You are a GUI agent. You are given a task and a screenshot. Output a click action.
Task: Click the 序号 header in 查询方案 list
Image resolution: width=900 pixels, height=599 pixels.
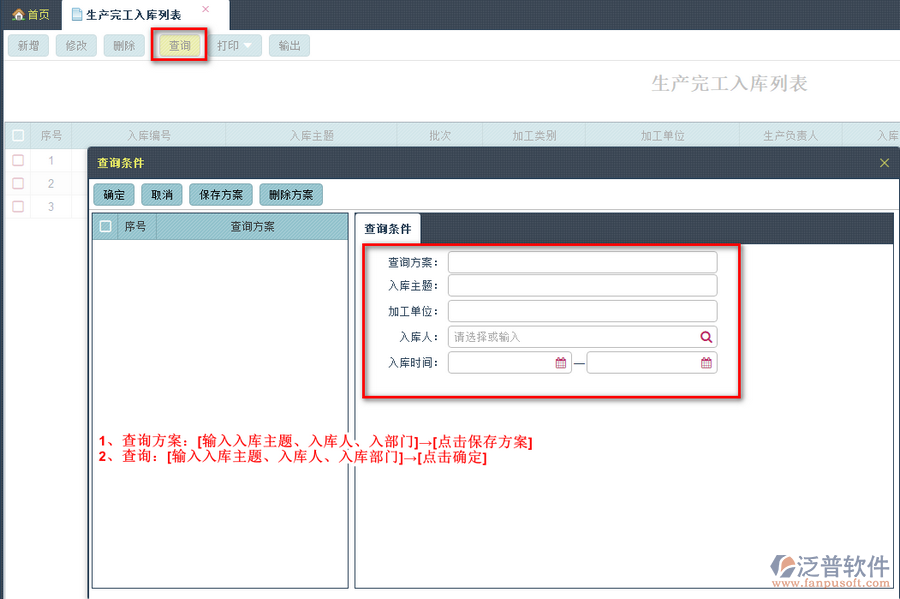pyautogui.click(x=135, y=227)
